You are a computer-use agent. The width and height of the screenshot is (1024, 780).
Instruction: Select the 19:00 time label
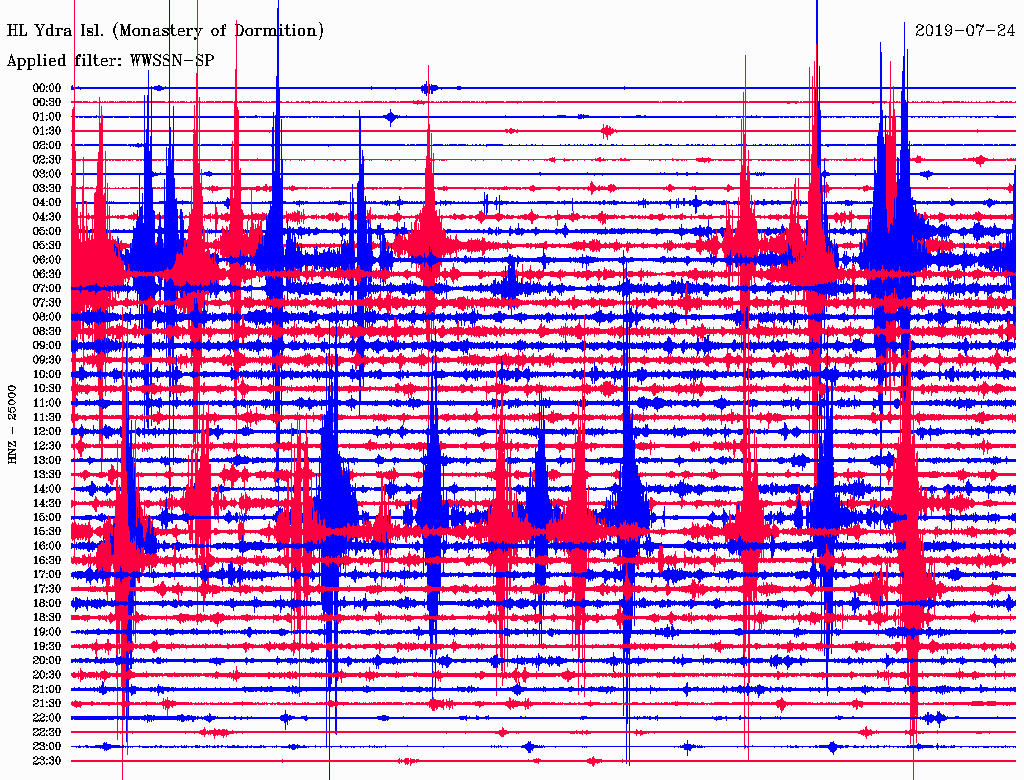47,632
